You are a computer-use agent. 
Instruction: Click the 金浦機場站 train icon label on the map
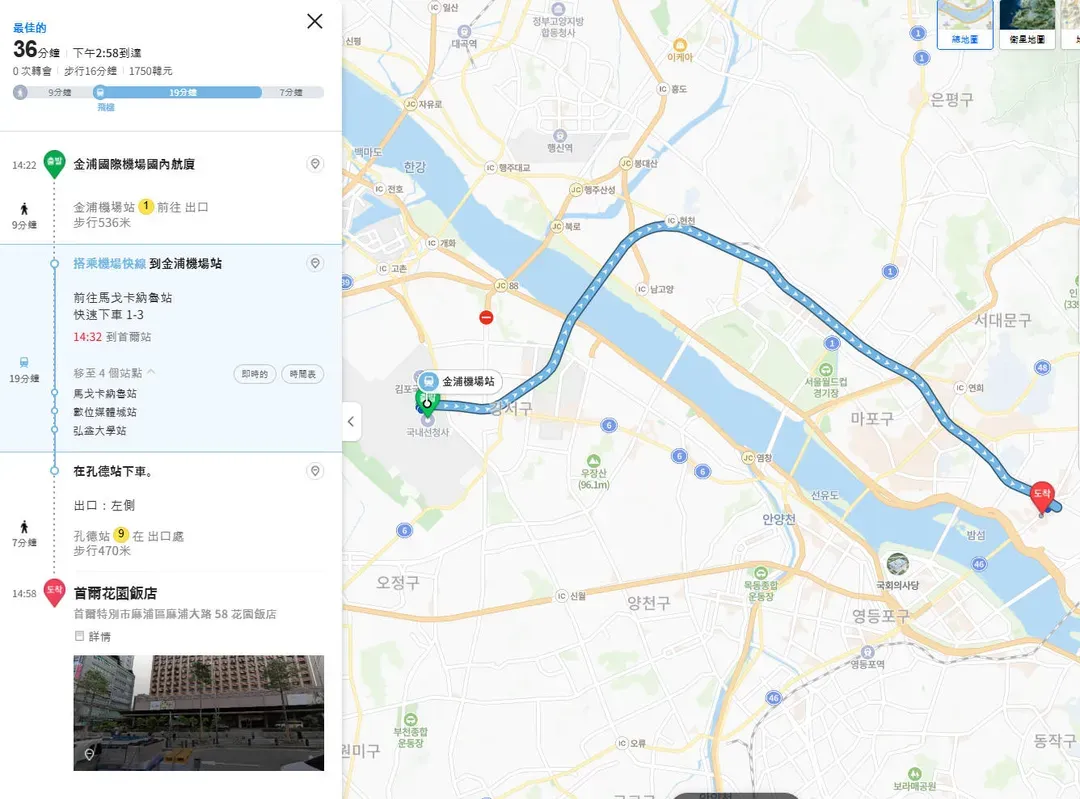459,382
